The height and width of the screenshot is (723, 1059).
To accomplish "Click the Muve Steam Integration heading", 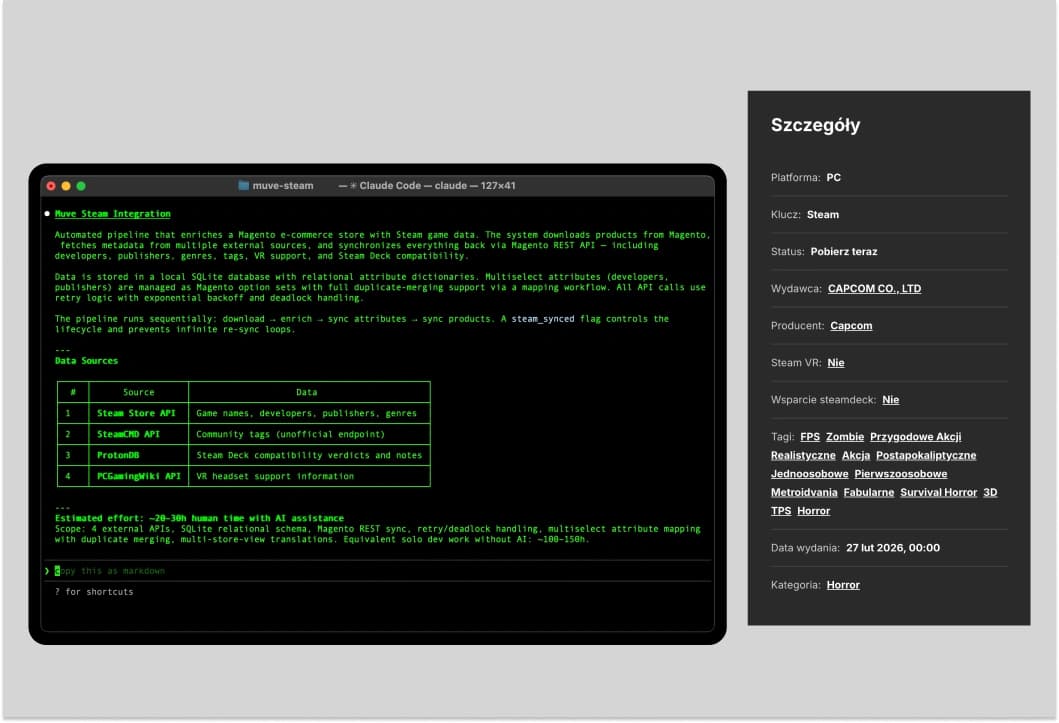I will pos(112,214).
